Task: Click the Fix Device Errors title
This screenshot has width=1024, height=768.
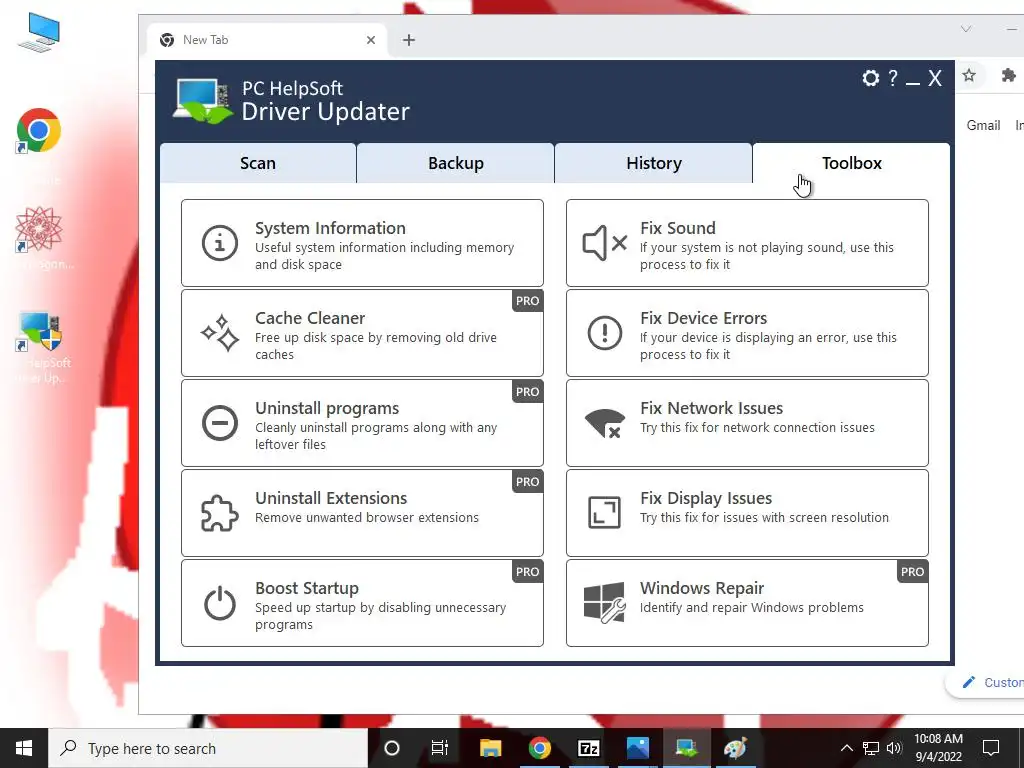Action: pyautogui.click(x=703, y=318)
